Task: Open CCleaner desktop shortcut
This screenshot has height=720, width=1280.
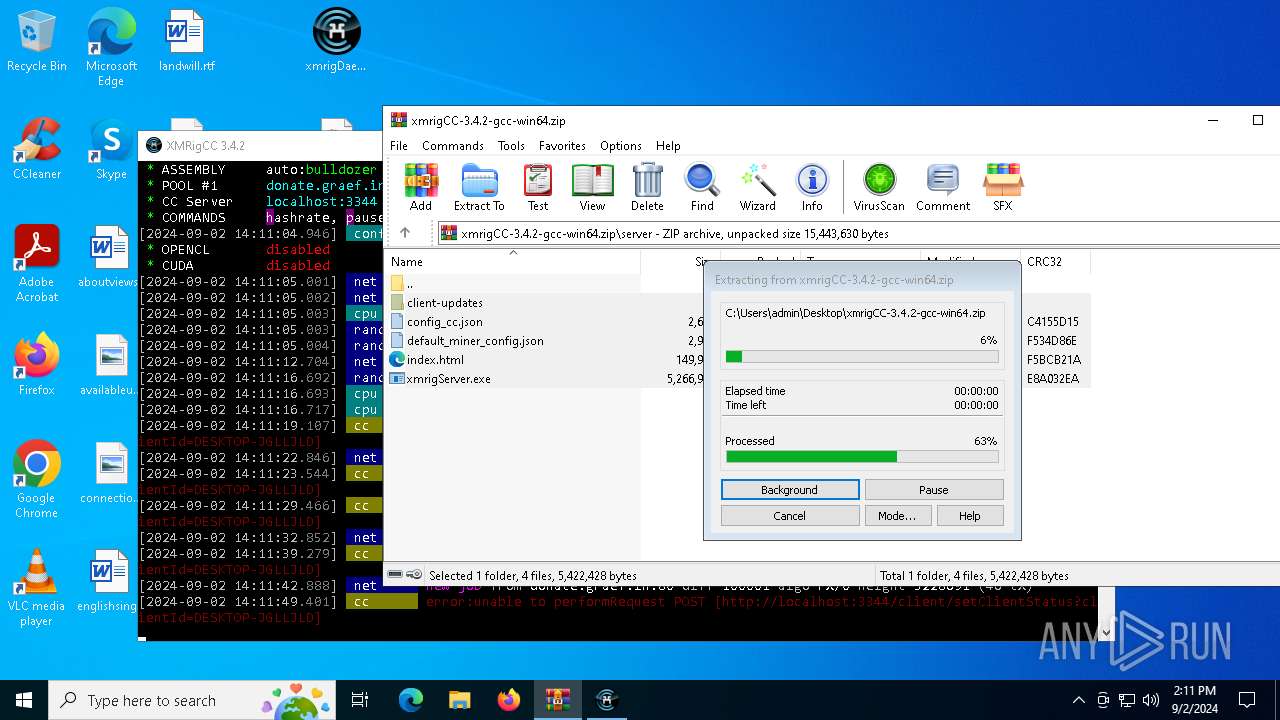Action: [x=37, y=149]
